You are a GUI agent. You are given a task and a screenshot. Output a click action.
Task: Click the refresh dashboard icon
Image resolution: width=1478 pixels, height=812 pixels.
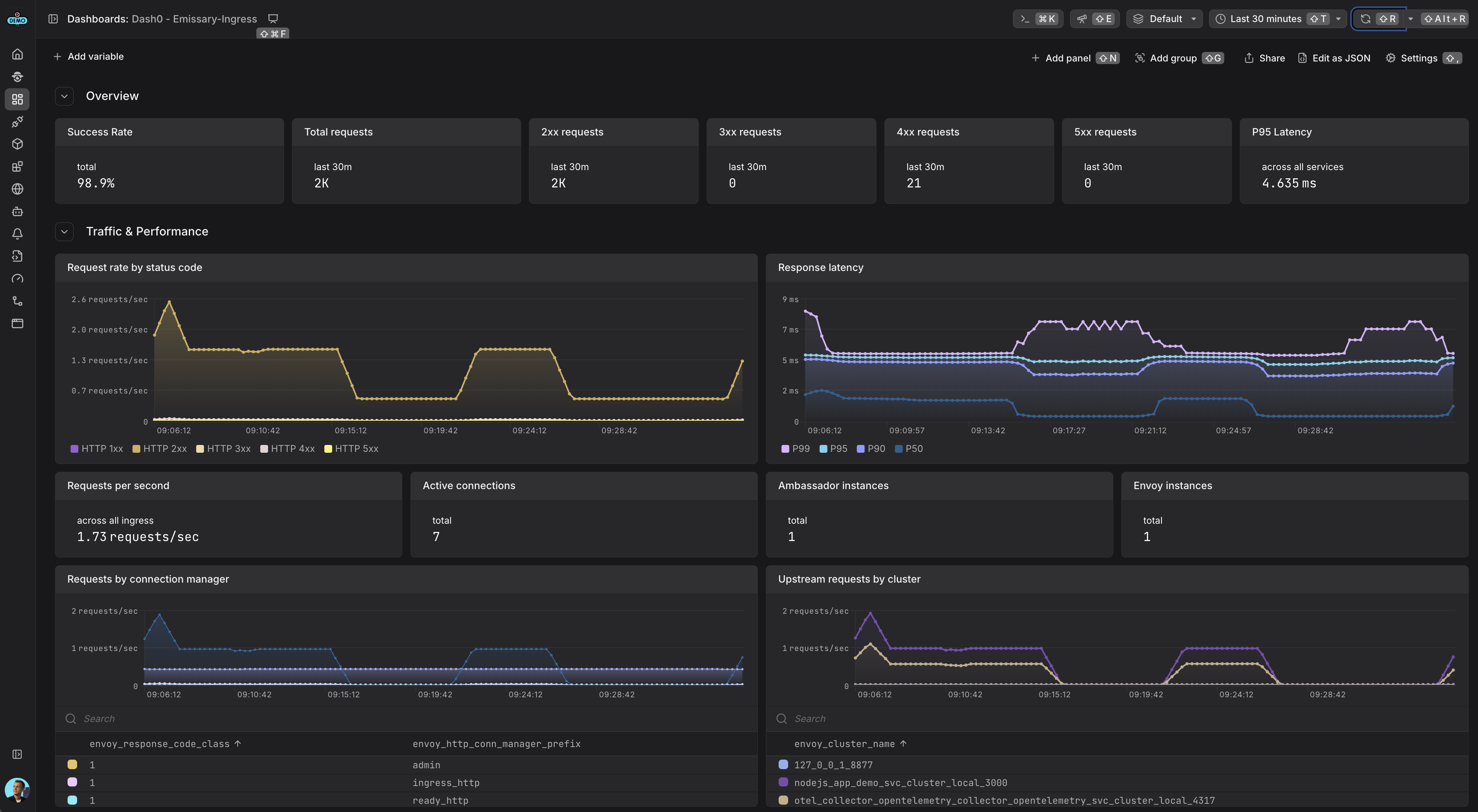pos(1365,19)
